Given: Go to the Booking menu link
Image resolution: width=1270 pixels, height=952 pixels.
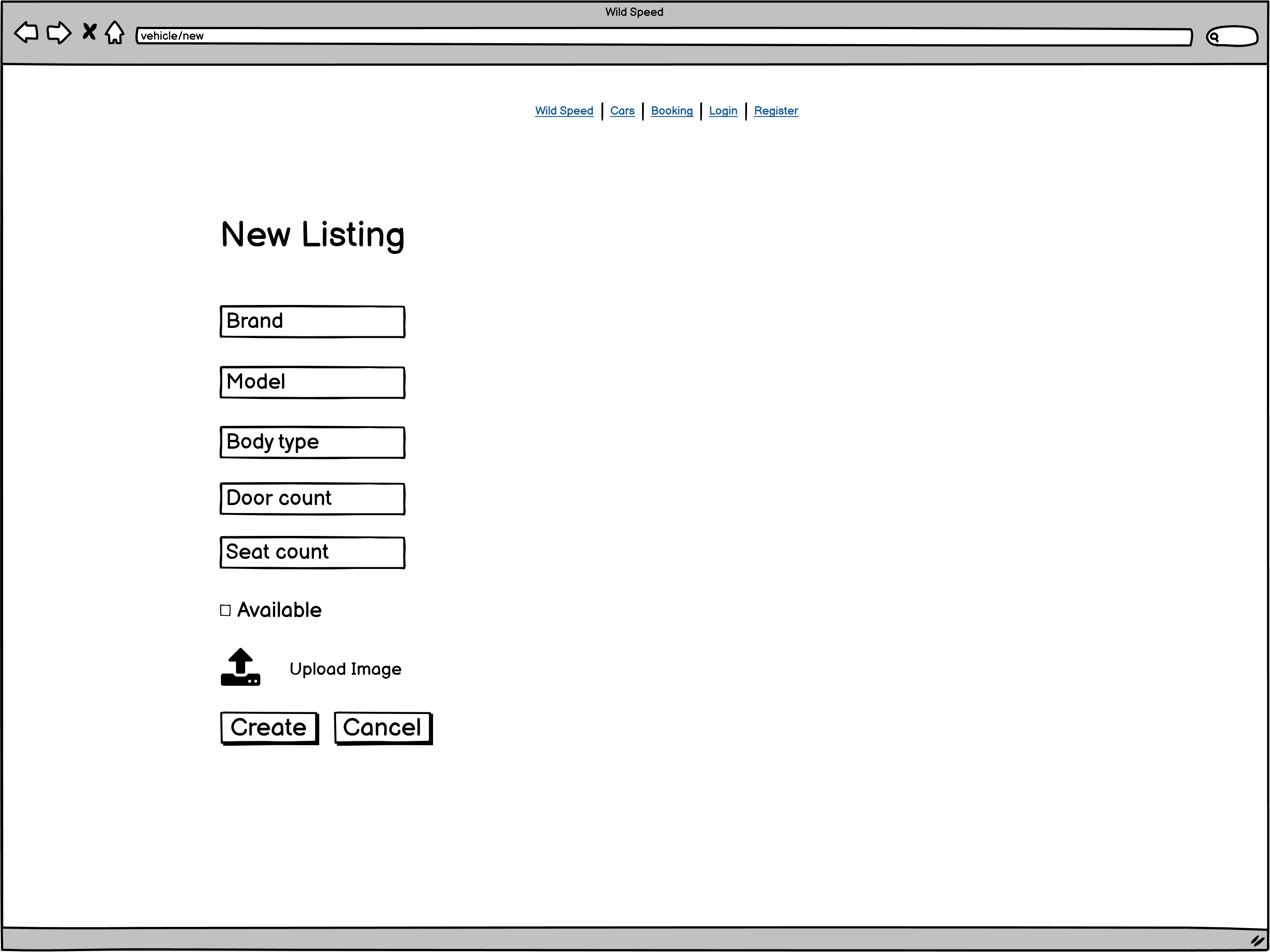Looking at the screenshot, I should point(671,111).
